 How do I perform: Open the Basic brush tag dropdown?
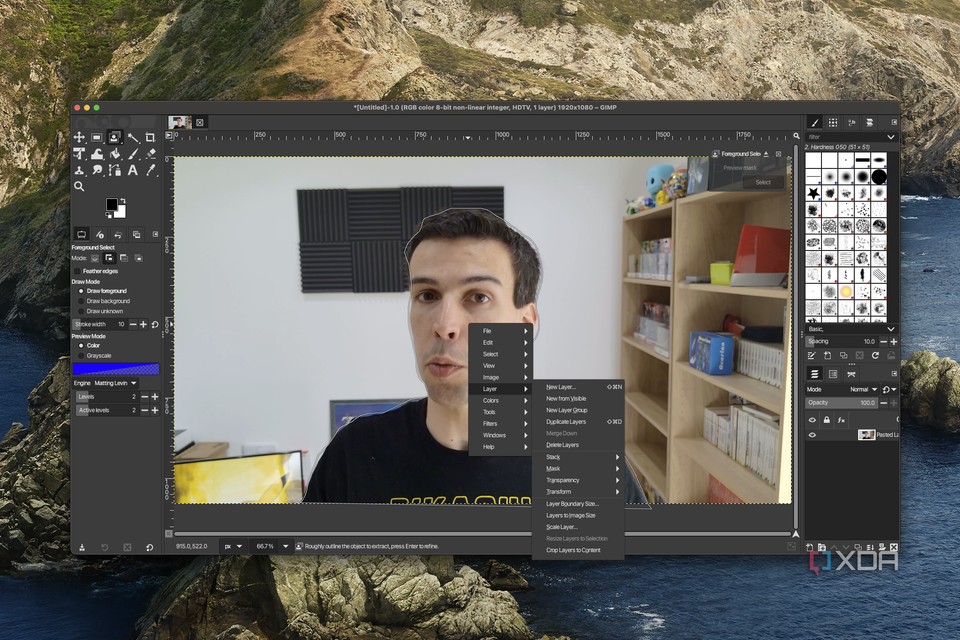point(891,329)
